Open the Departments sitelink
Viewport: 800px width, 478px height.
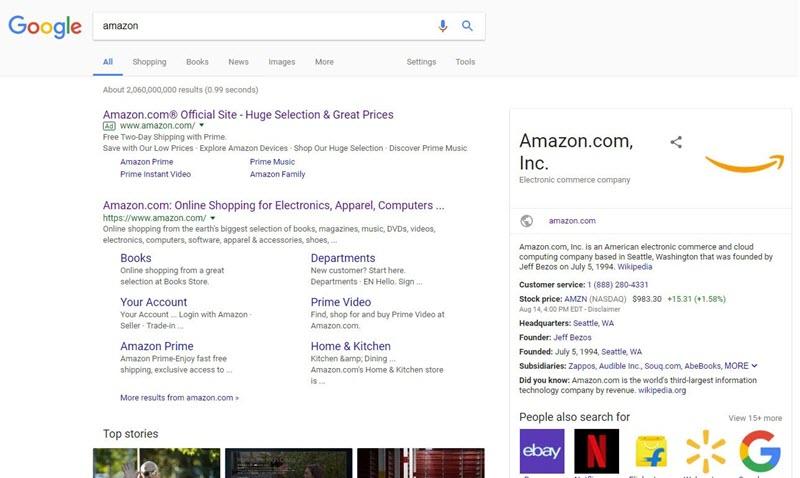(x=343, y=258)
